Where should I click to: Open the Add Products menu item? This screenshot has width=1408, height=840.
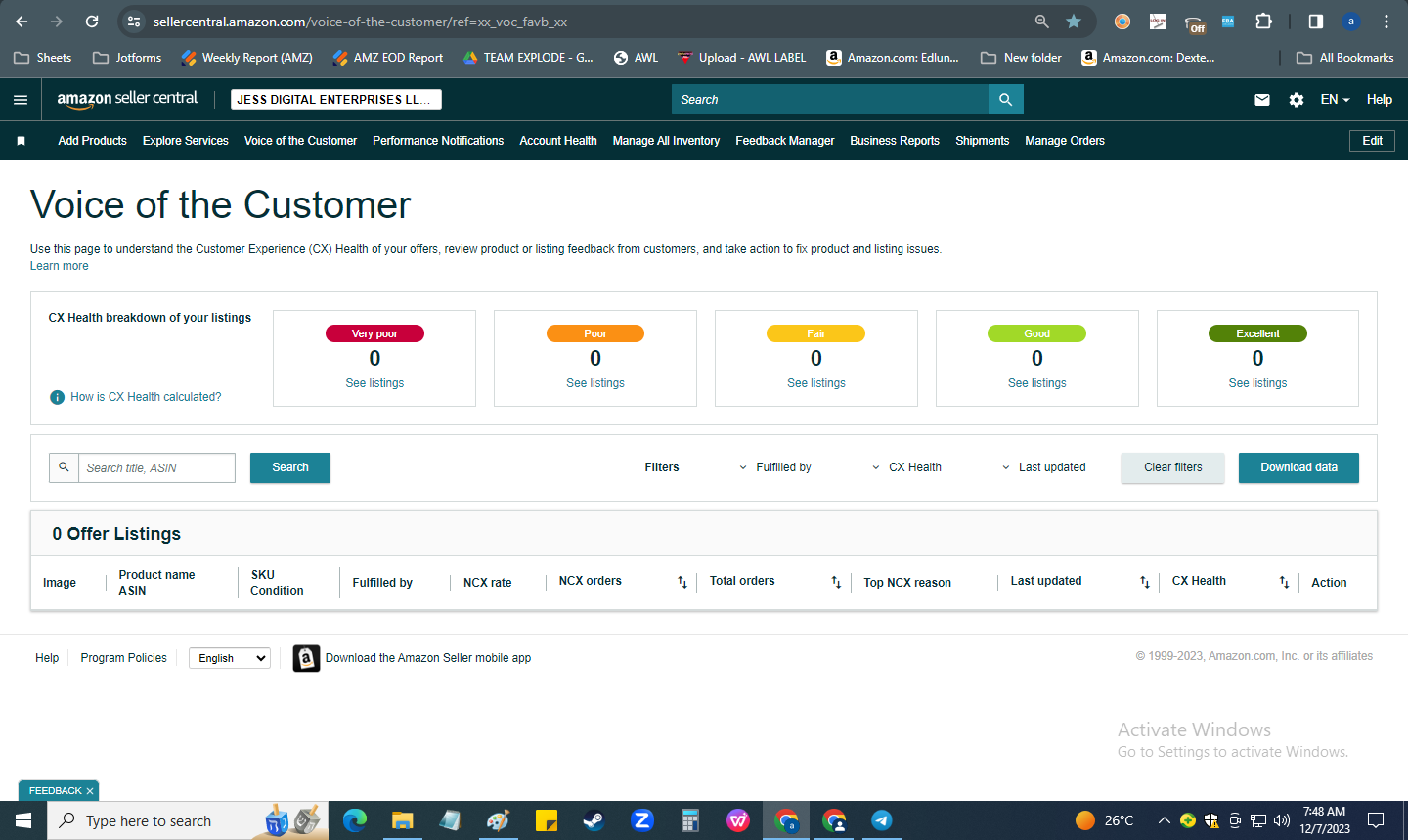[92, 141]
